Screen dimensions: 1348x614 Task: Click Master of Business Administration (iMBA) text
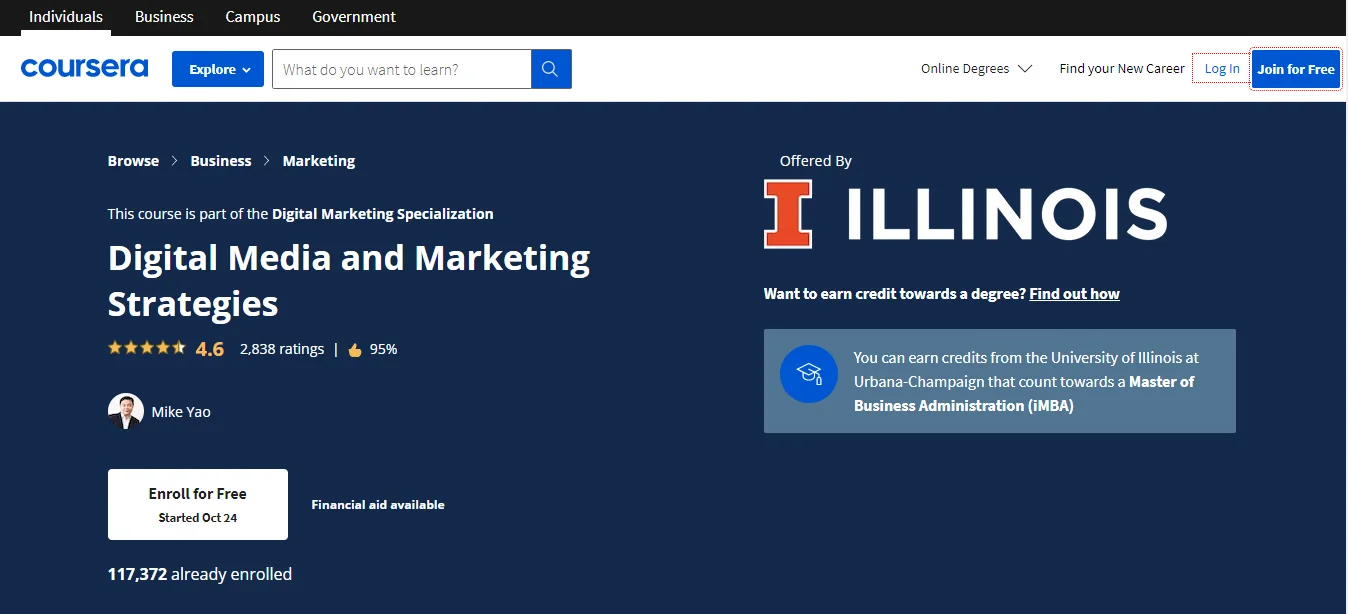(x=1024, y=394)
